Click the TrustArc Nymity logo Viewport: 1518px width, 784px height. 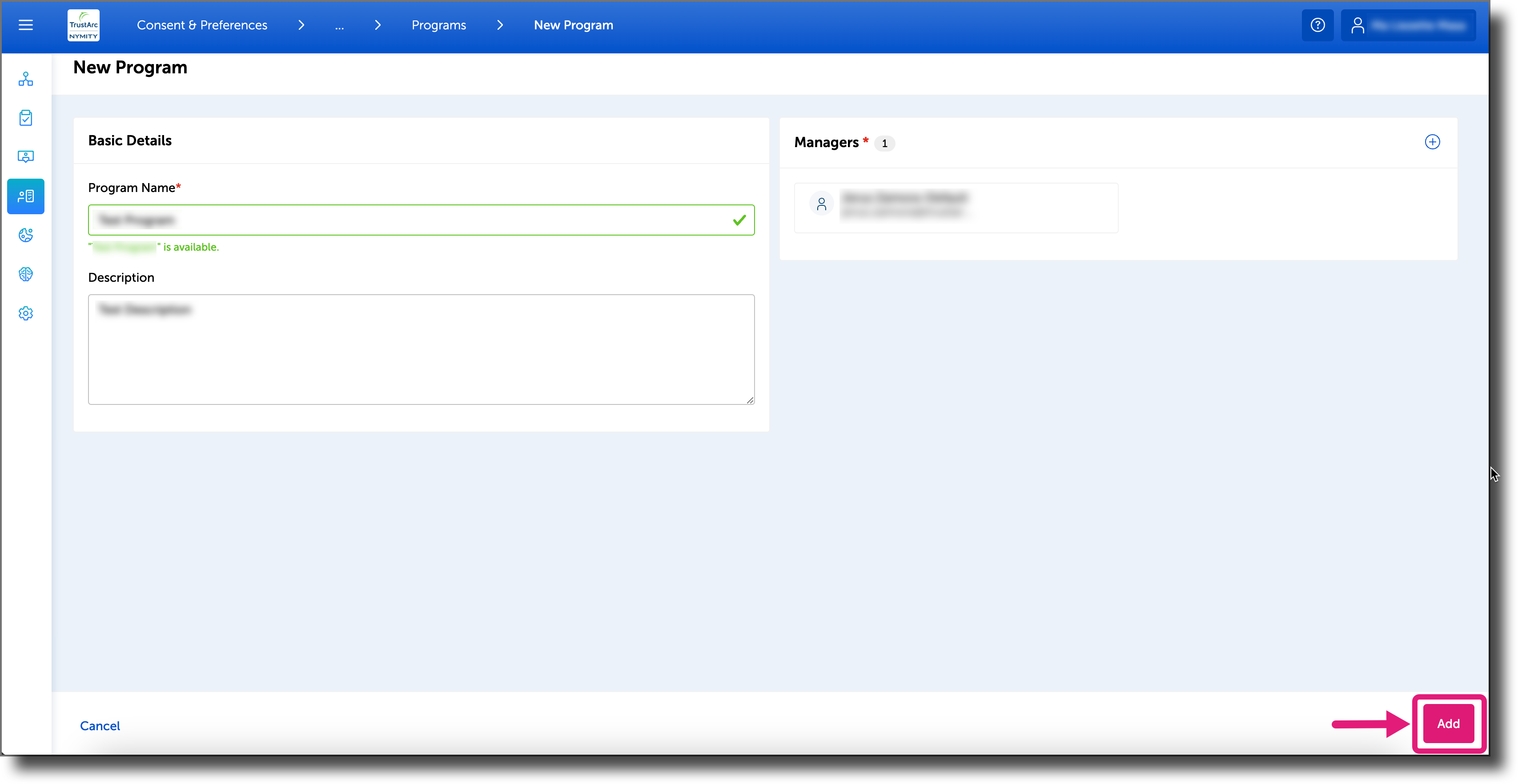84,25
